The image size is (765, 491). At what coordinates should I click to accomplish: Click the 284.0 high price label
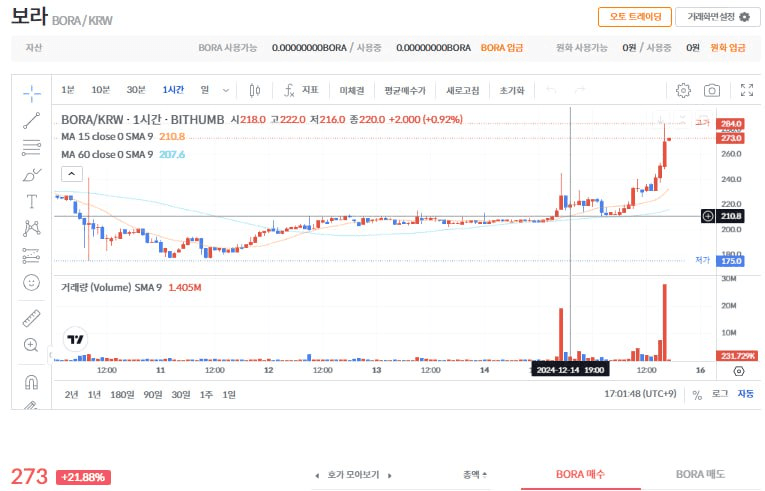730,123
